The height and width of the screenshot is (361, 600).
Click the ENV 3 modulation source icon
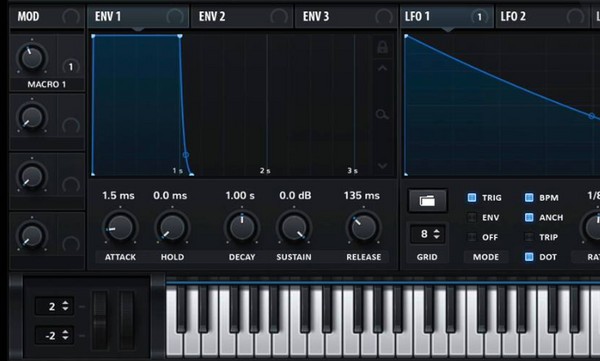point(384,17)
